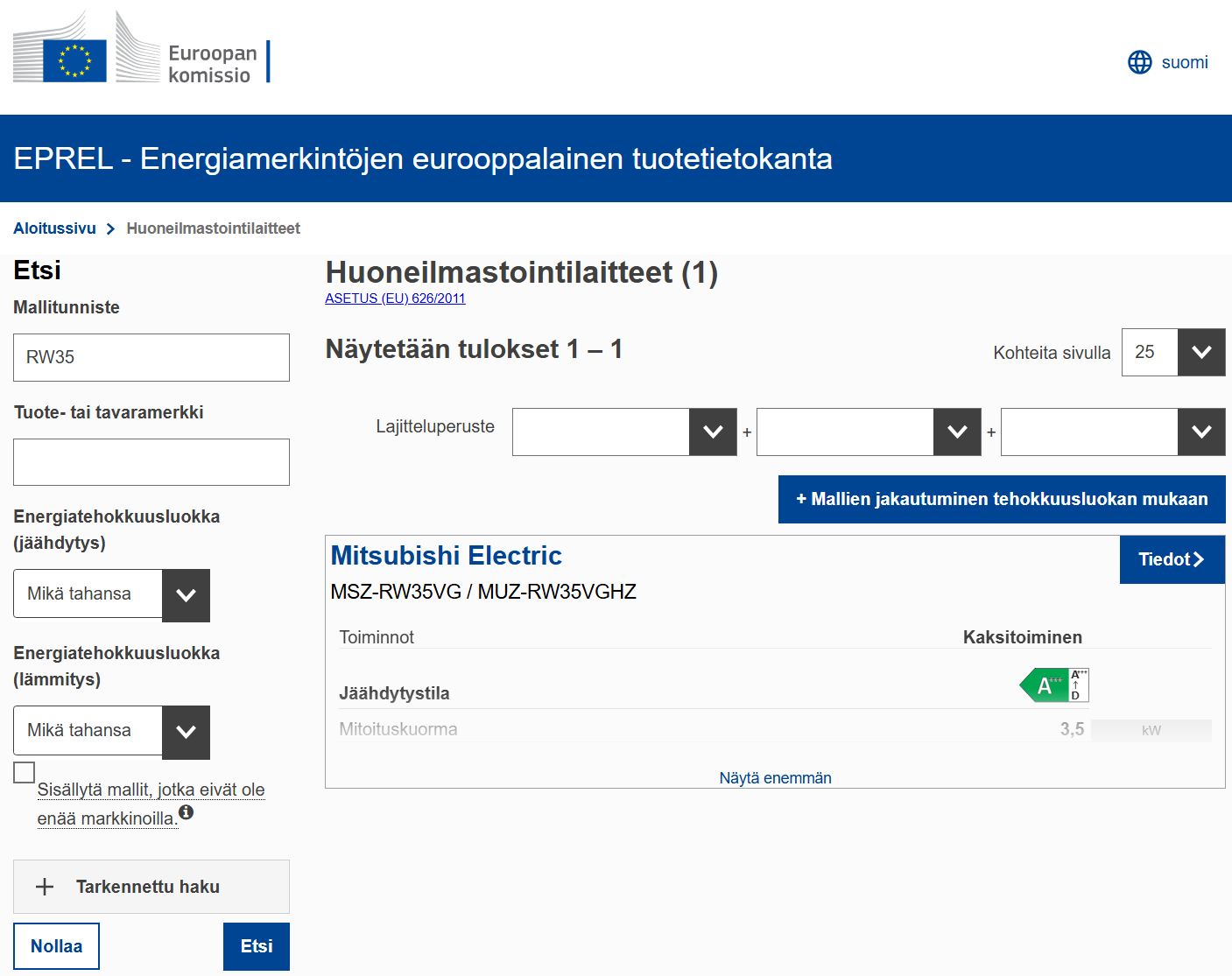Click the Nollaa reset button

(x=56, y=946)
